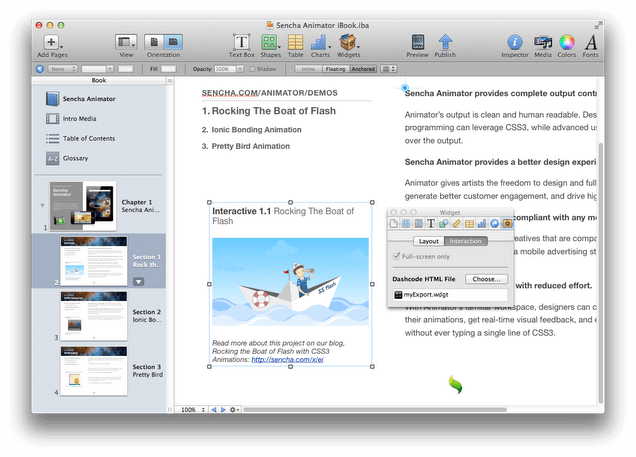Viewport: 636px width, 457px height.
Task: Open the Widgets toolbar menu
Action: (348, 42)
